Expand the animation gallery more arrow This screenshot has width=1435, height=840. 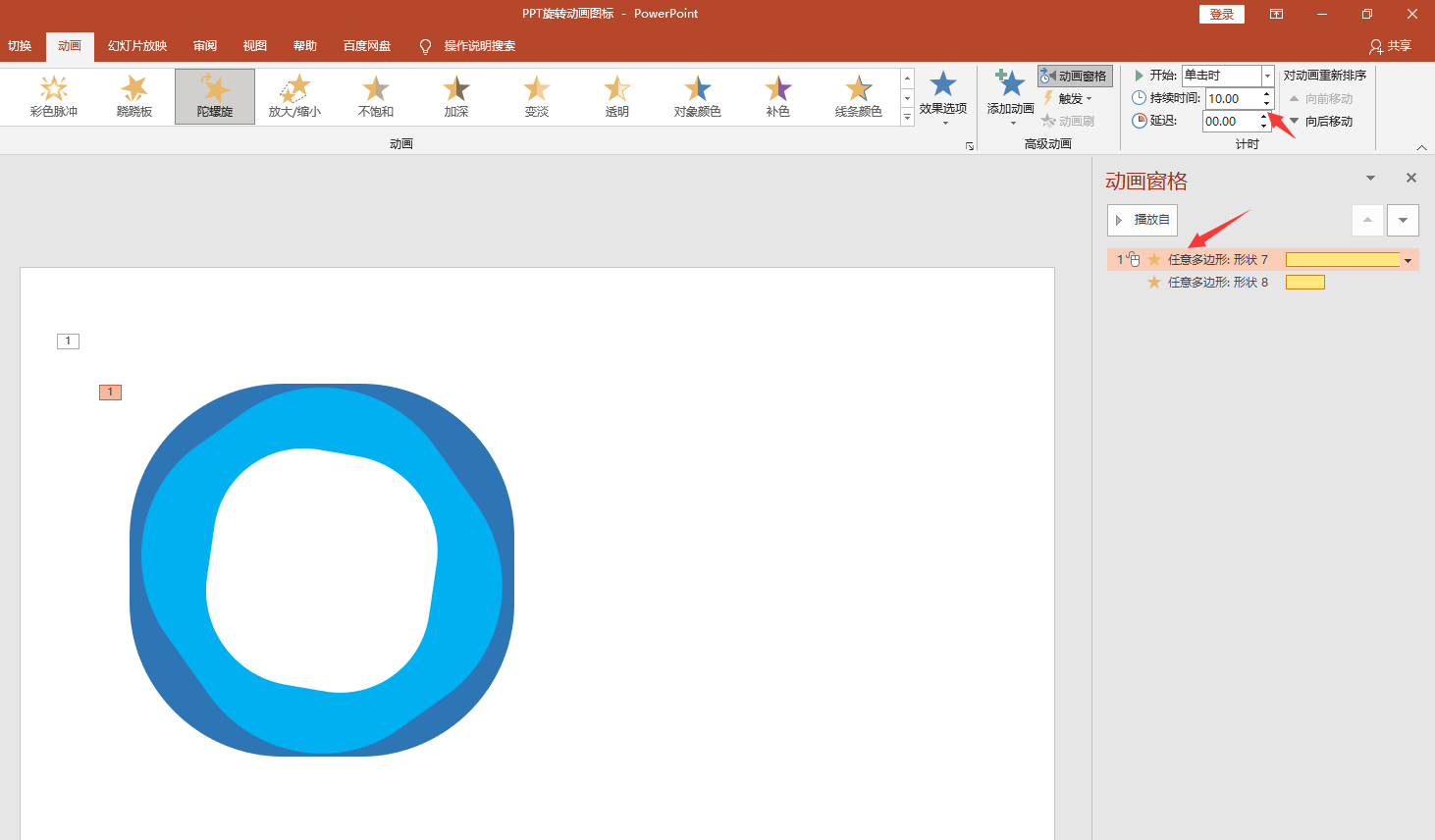[908, 117]
